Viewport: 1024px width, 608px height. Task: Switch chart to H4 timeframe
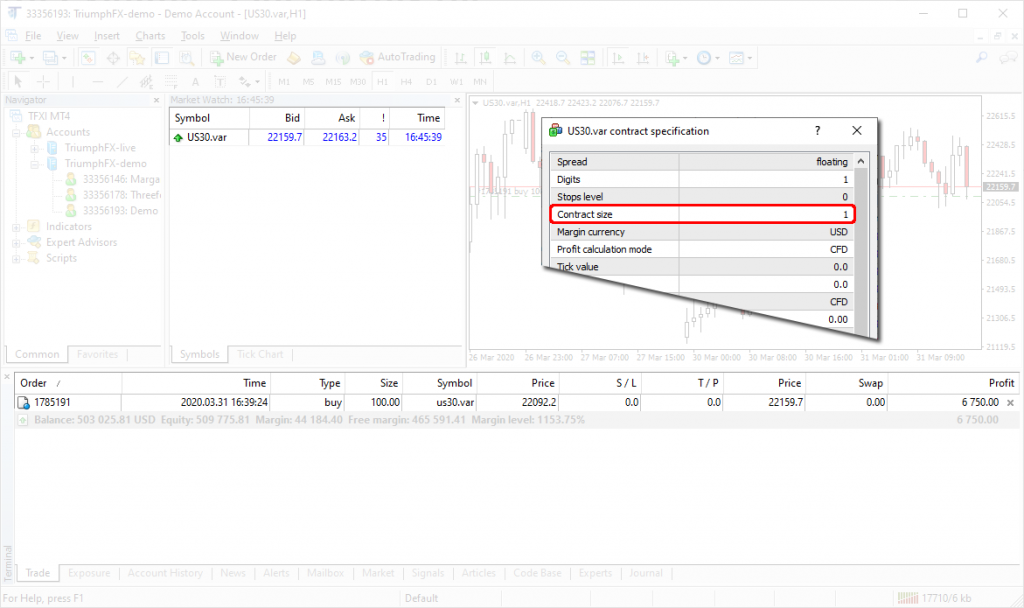click(x=406, y=82)
